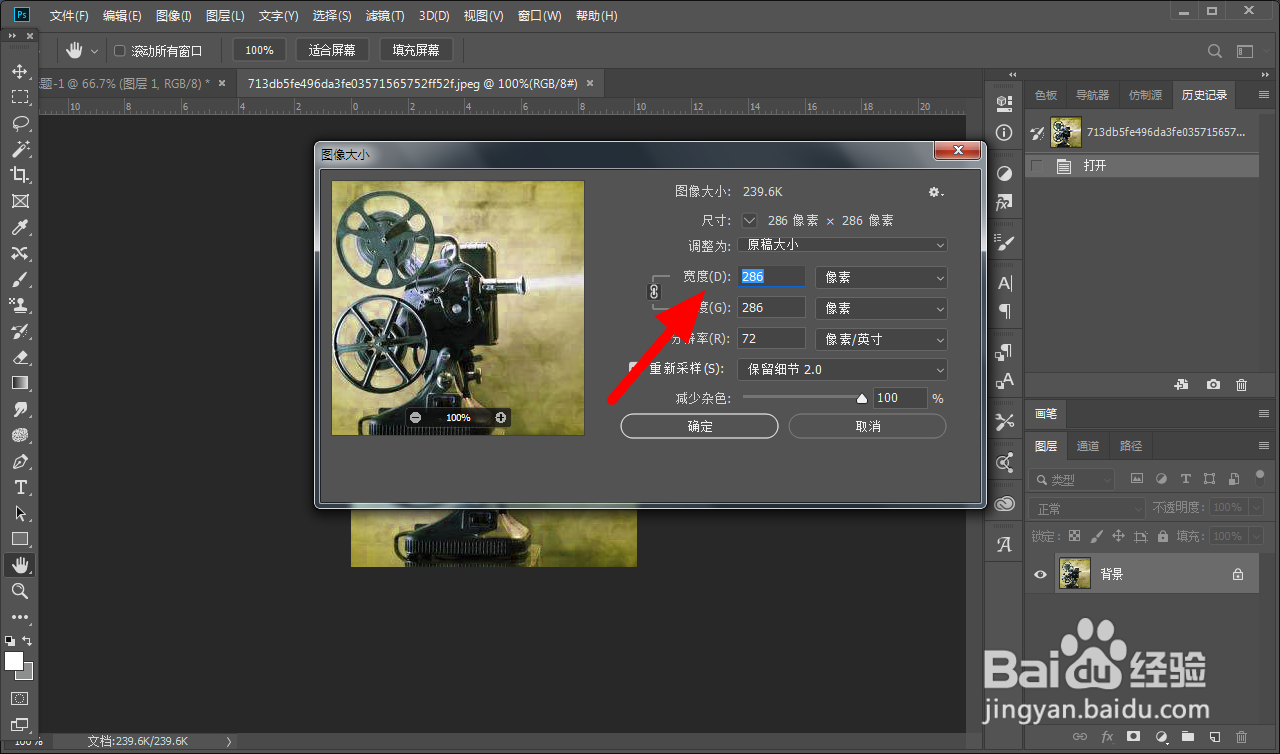This screenshot has height=754, width=1280.
Task: Select the Pen tool
Action: [19, 462]
